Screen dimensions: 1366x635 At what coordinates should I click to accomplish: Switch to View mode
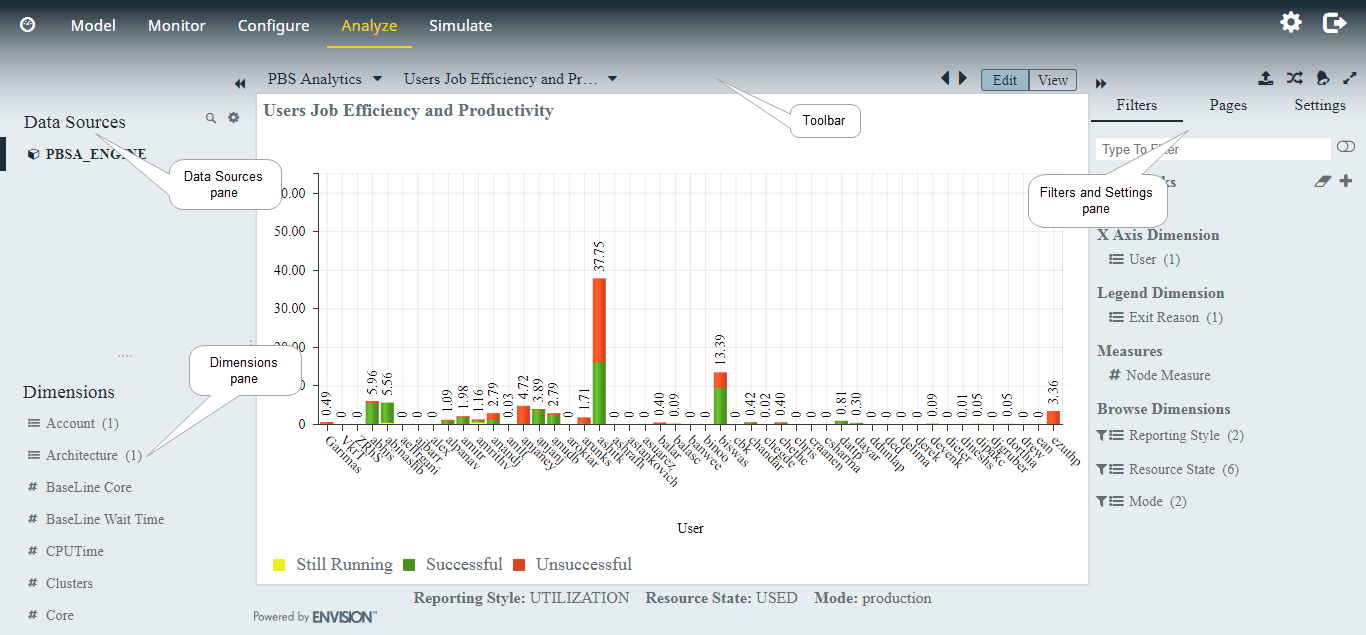[x=1053, y=81]
